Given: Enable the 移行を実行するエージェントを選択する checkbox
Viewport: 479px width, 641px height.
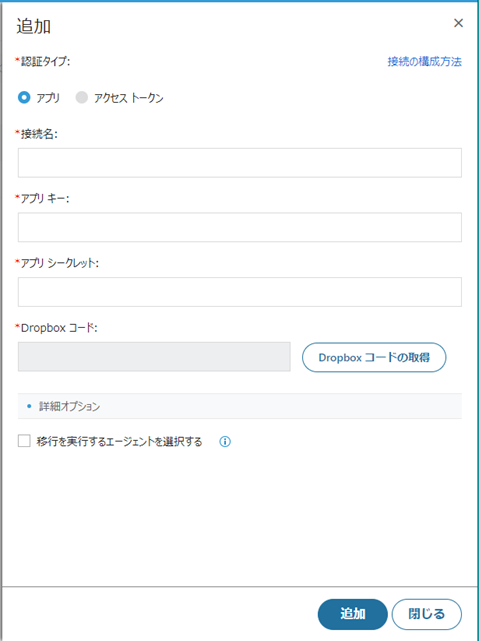Looking at the screenshot, I should [x=24, y=441].
